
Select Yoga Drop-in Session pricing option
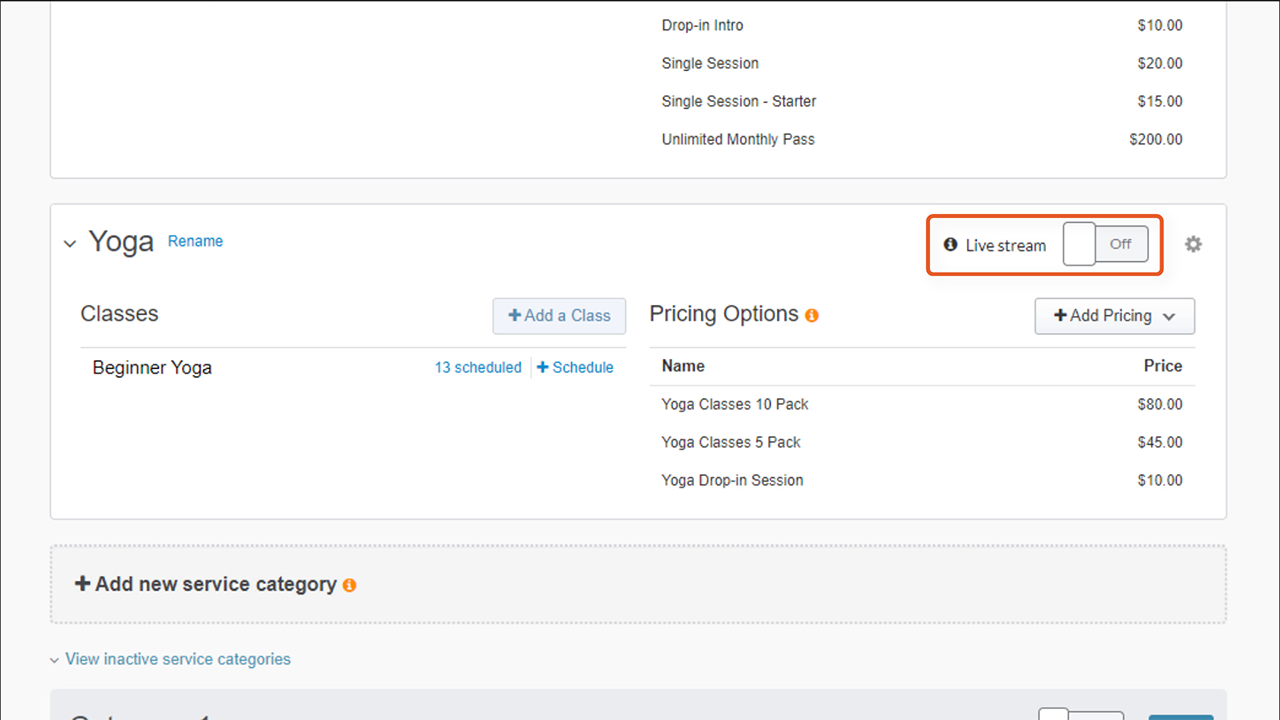coord(732,480)
